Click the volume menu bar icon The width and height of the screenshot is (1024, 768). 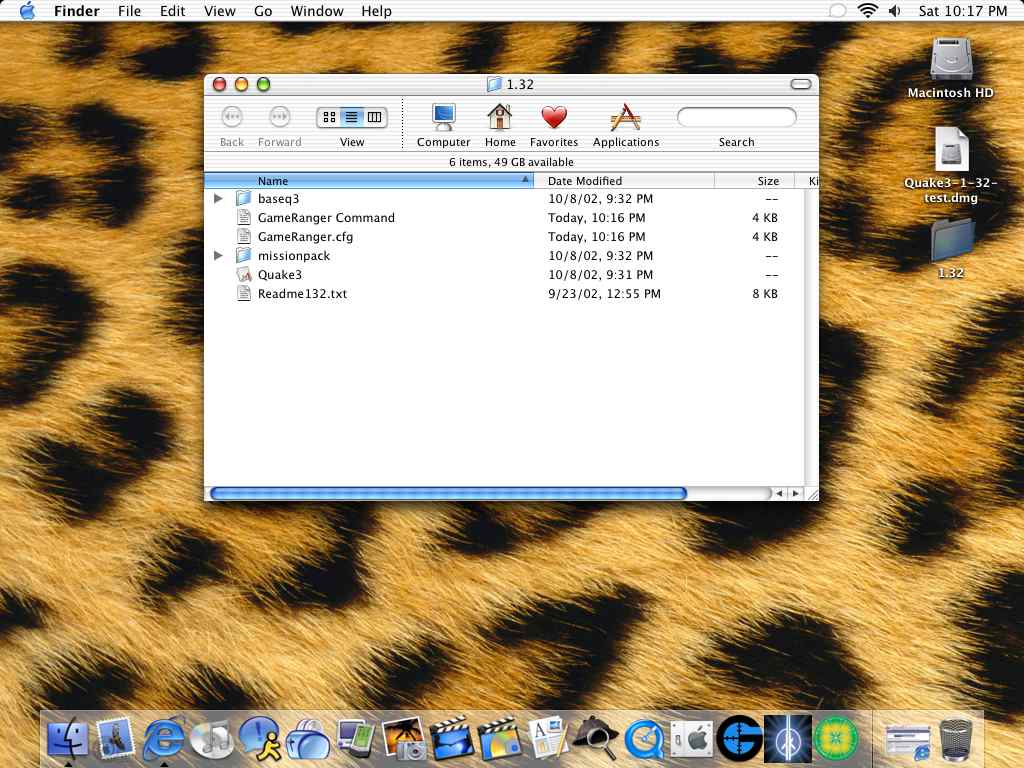tap(895, 11)
